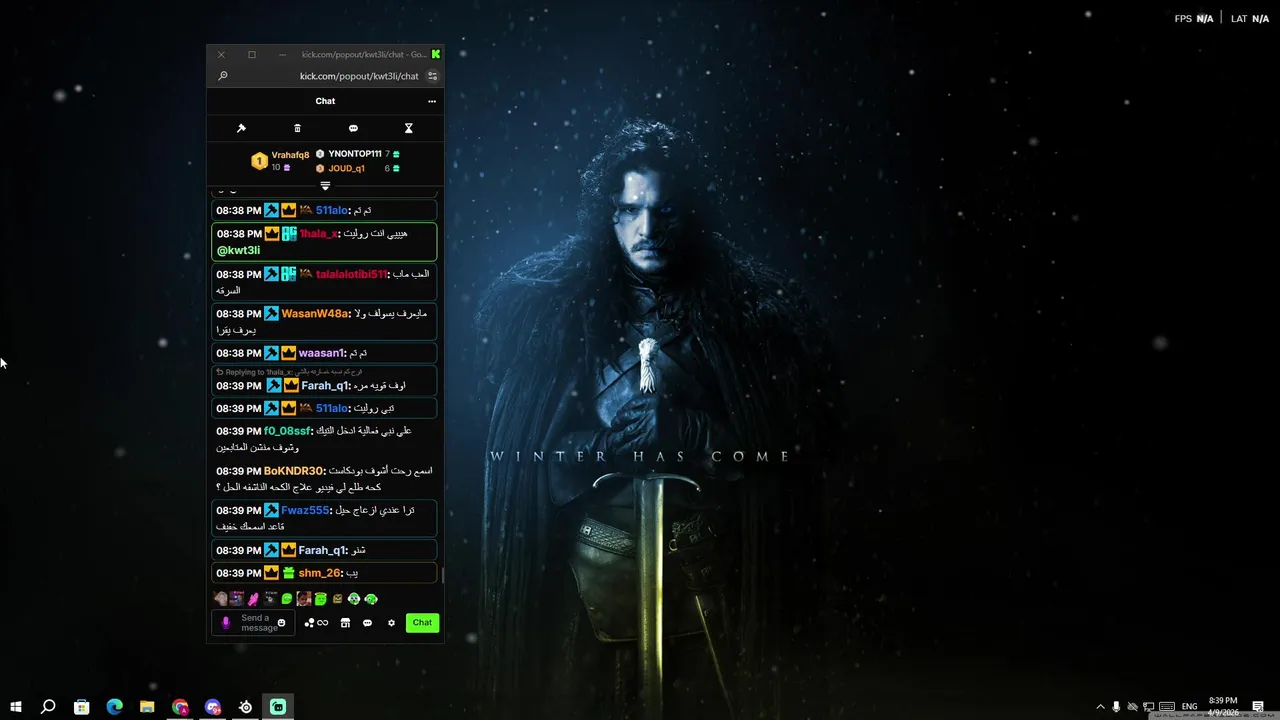This screenshot has height=720, width=1280.
Task: Open the Chat header three-dots menu
Action: point(432,101)
